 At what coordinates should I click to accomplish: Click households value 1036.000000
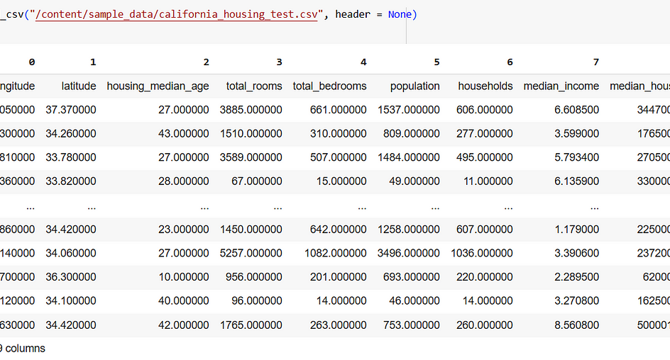pyautogui.click(x=482, y=253)
